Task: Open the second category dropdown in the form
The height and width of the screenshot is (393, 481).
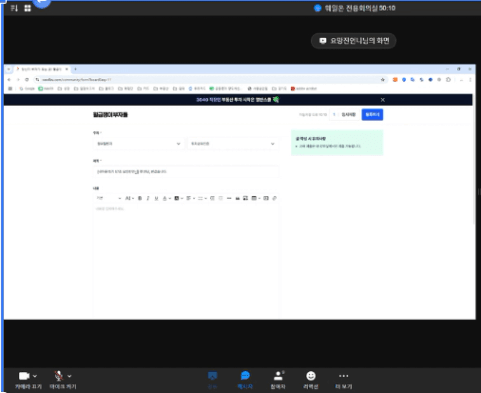Action: (233, 144)
